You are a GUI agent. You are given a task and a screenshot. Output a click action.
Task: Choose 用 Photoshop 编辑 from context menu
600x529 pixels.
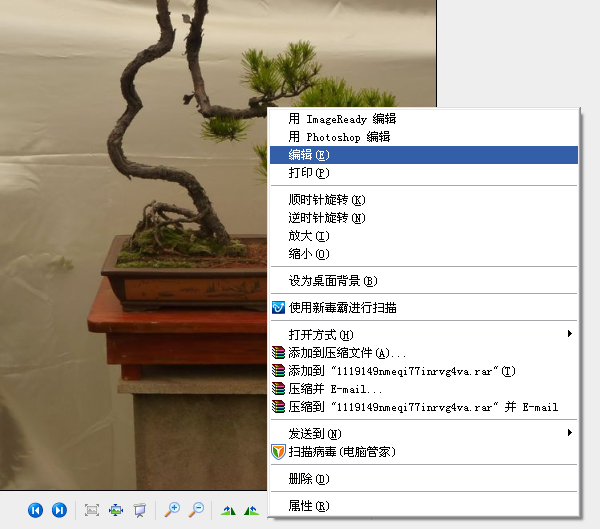[339, 137]
